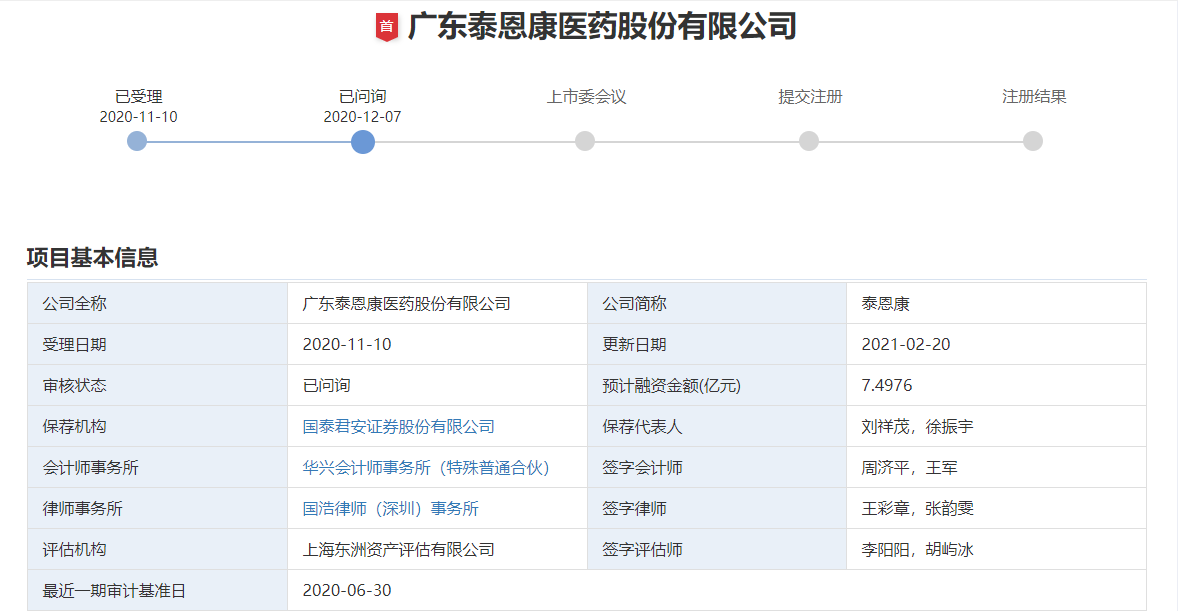Click the 最近一期审计基准日 label cell
This screenshot has width=1178, height=611.
(x=158, y=591)
